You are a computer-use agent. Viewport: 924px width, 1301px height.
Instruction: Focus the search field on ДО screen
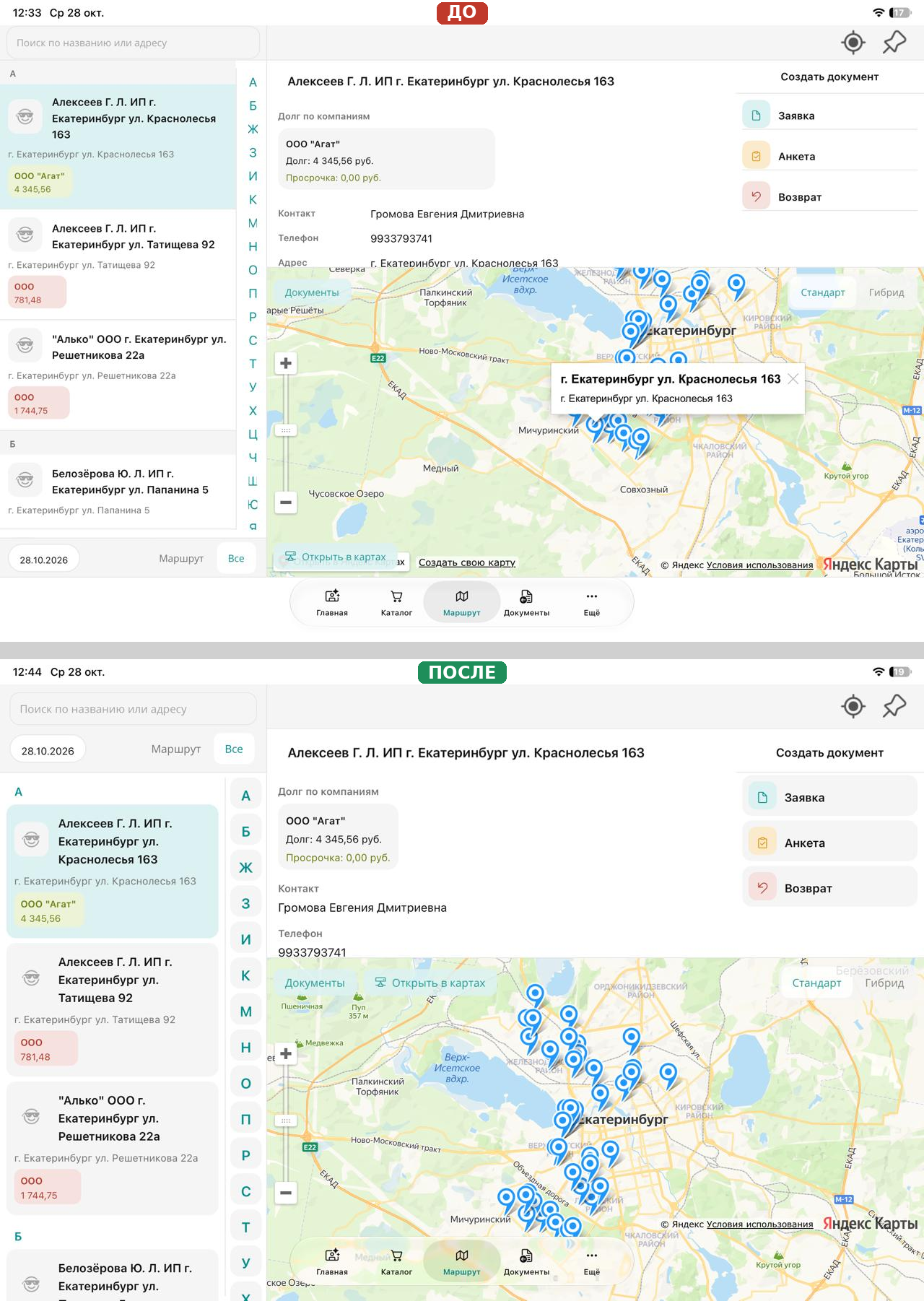[x=134, y=43]
